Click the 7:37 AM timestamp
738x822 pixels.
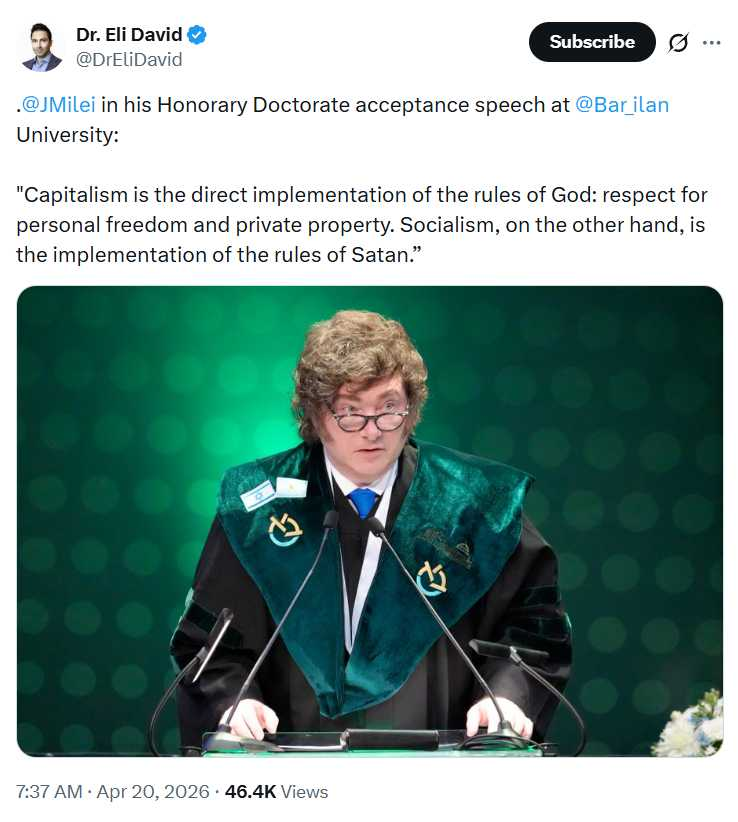point(49,791)
